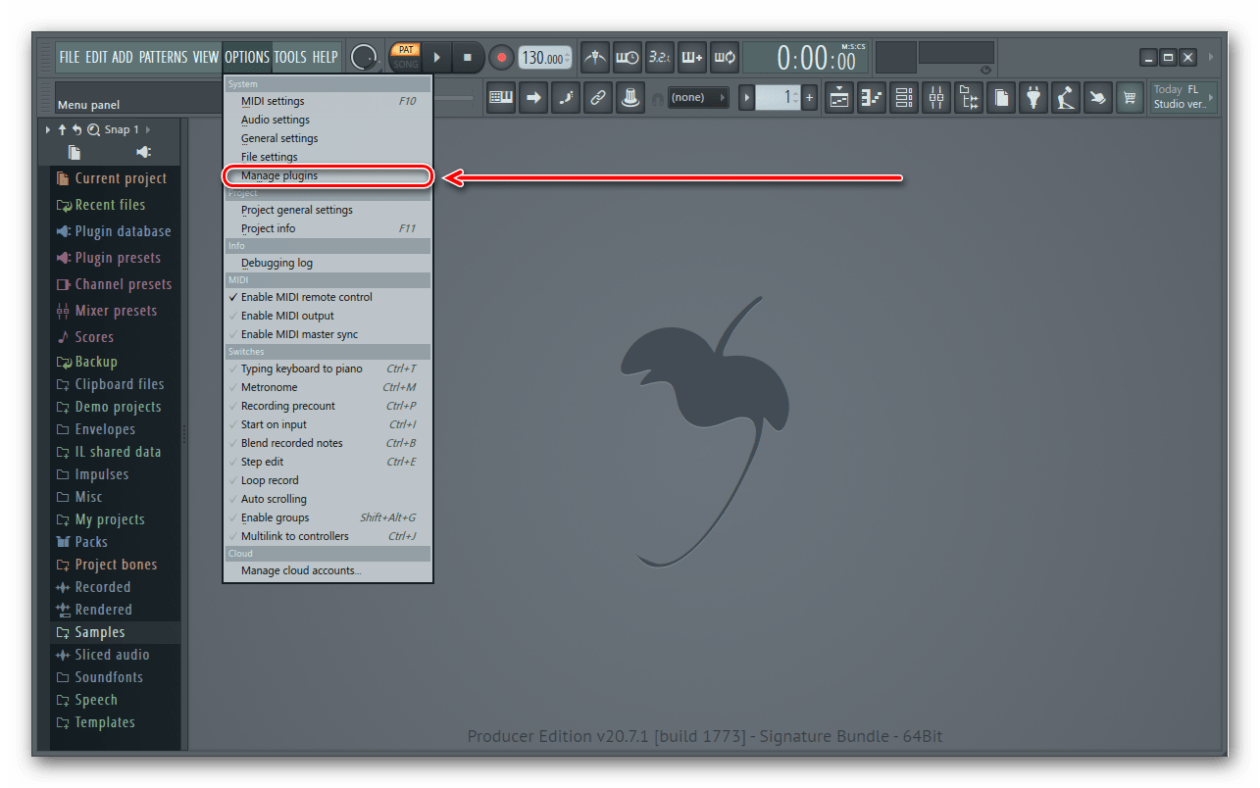Click the typing keyboard to piano toolbar icon
This screenshot has width=1260, height=788.
click(x=501, y=97)
